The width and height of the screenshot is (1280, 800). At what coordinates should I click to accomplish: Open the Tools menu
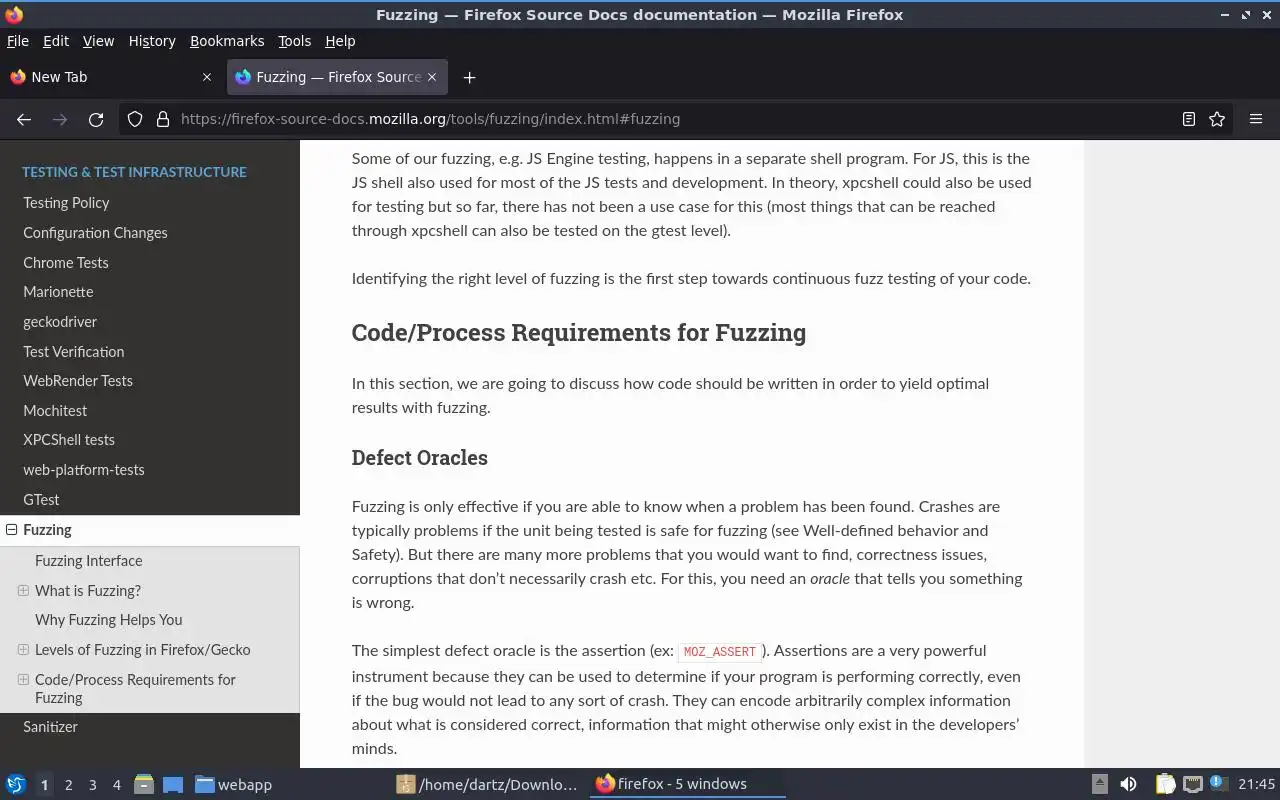point(294,41)
